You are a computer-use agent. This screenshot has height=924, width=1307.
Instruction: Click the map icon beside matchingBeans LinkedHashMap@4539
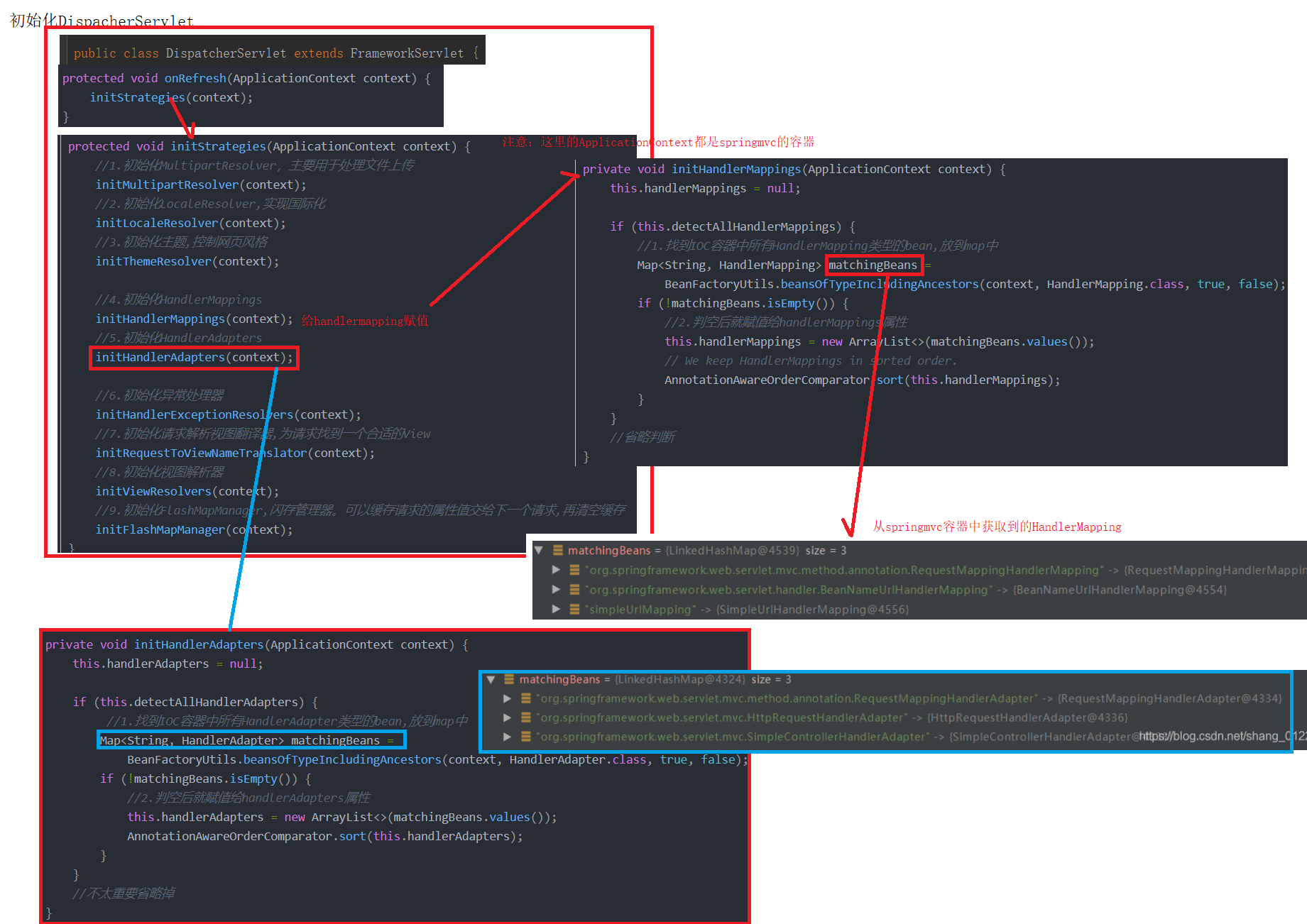pyautogui.click(x=558, y=550)
